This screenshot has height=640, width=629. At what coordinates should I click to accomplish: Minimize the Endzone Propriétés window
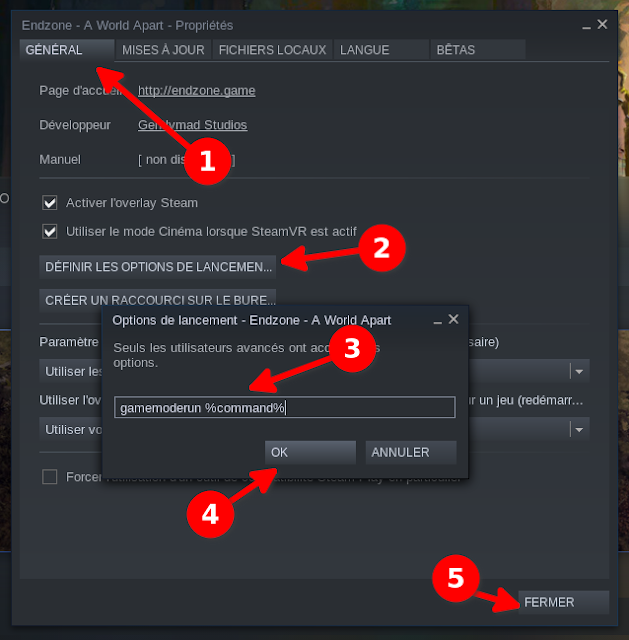pyautogui.click(x=586, y=27)
